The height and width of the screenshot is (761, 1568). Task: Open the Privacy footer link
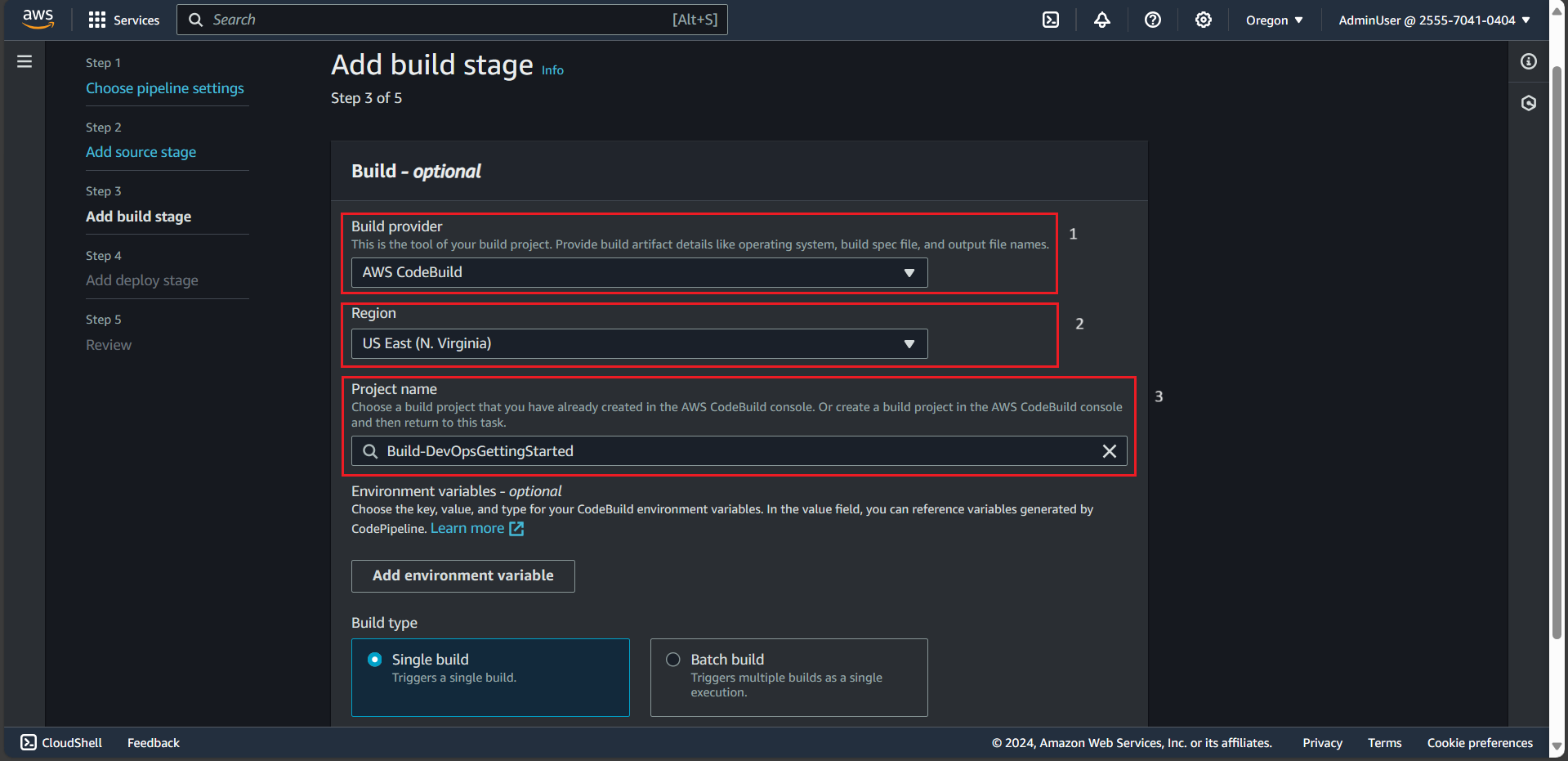[x=1322, y=743]
